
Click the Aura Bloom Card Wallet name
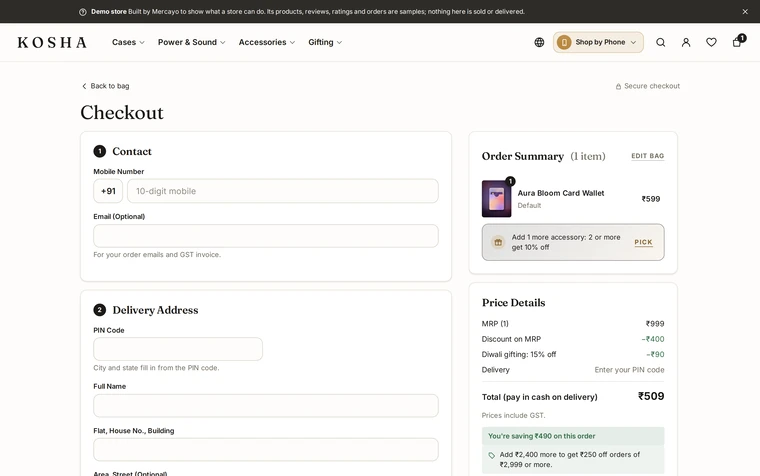click(x=561, y=193)
